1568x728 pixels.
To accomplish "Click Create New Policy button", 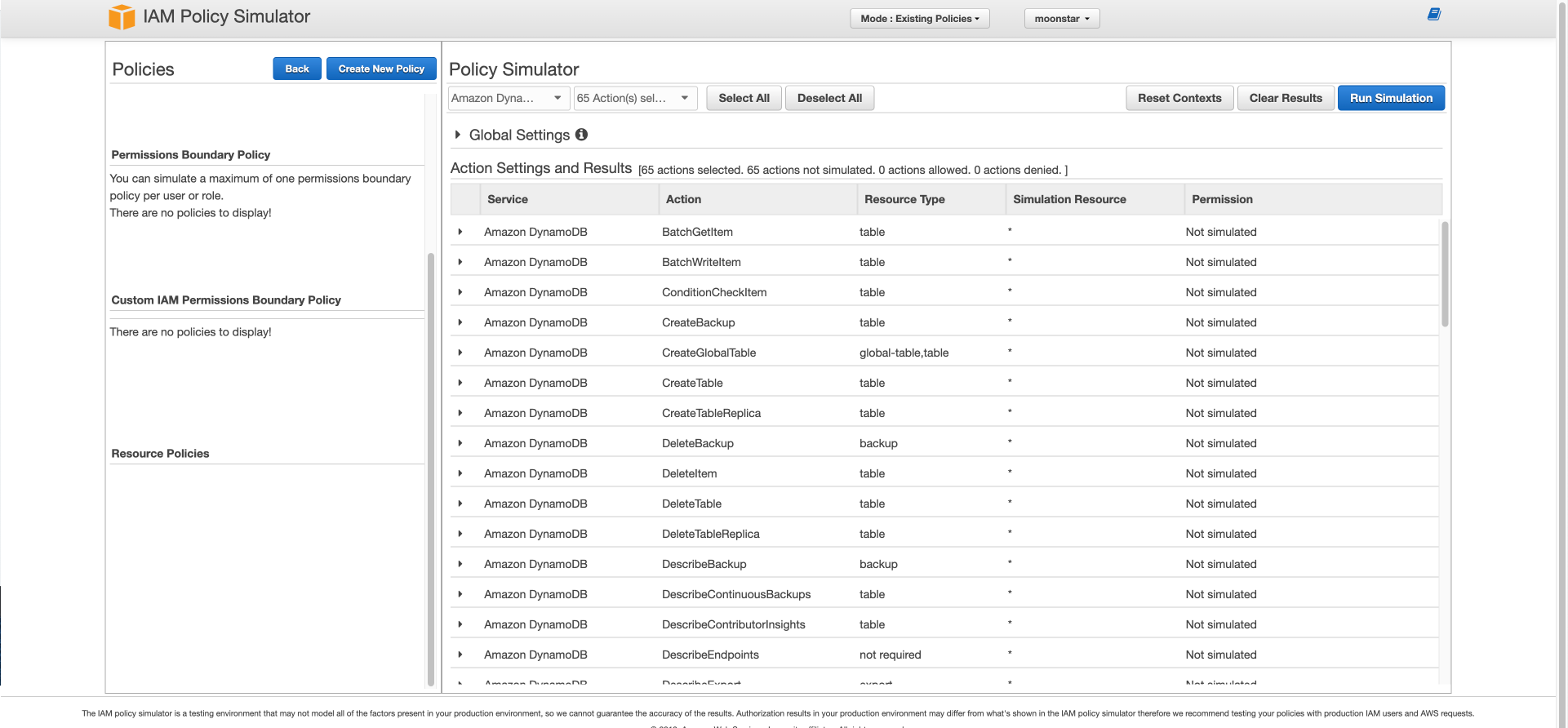I will [381, 69].
